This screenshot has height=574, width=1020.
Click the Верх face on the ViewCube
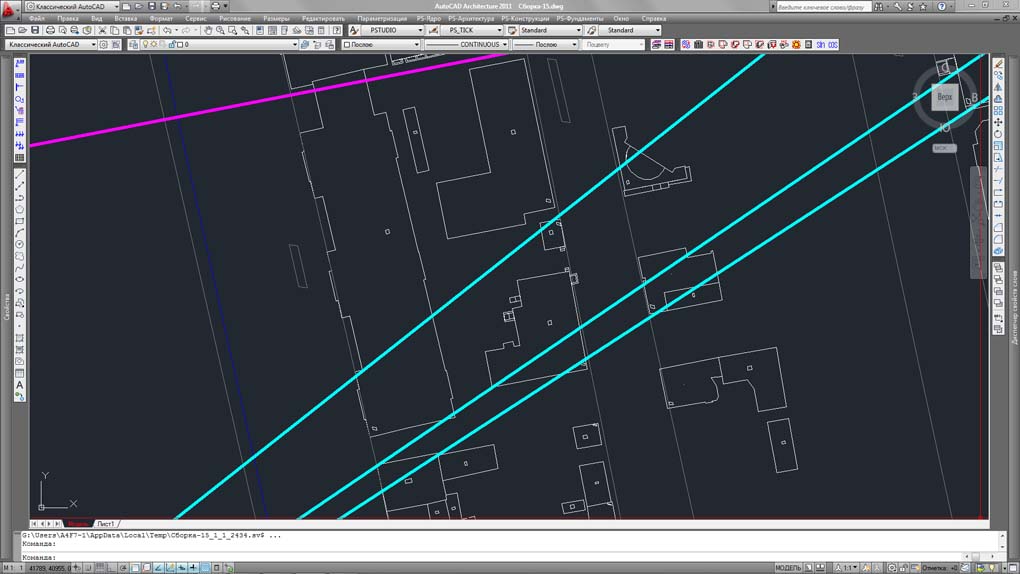tap(945, 97)
